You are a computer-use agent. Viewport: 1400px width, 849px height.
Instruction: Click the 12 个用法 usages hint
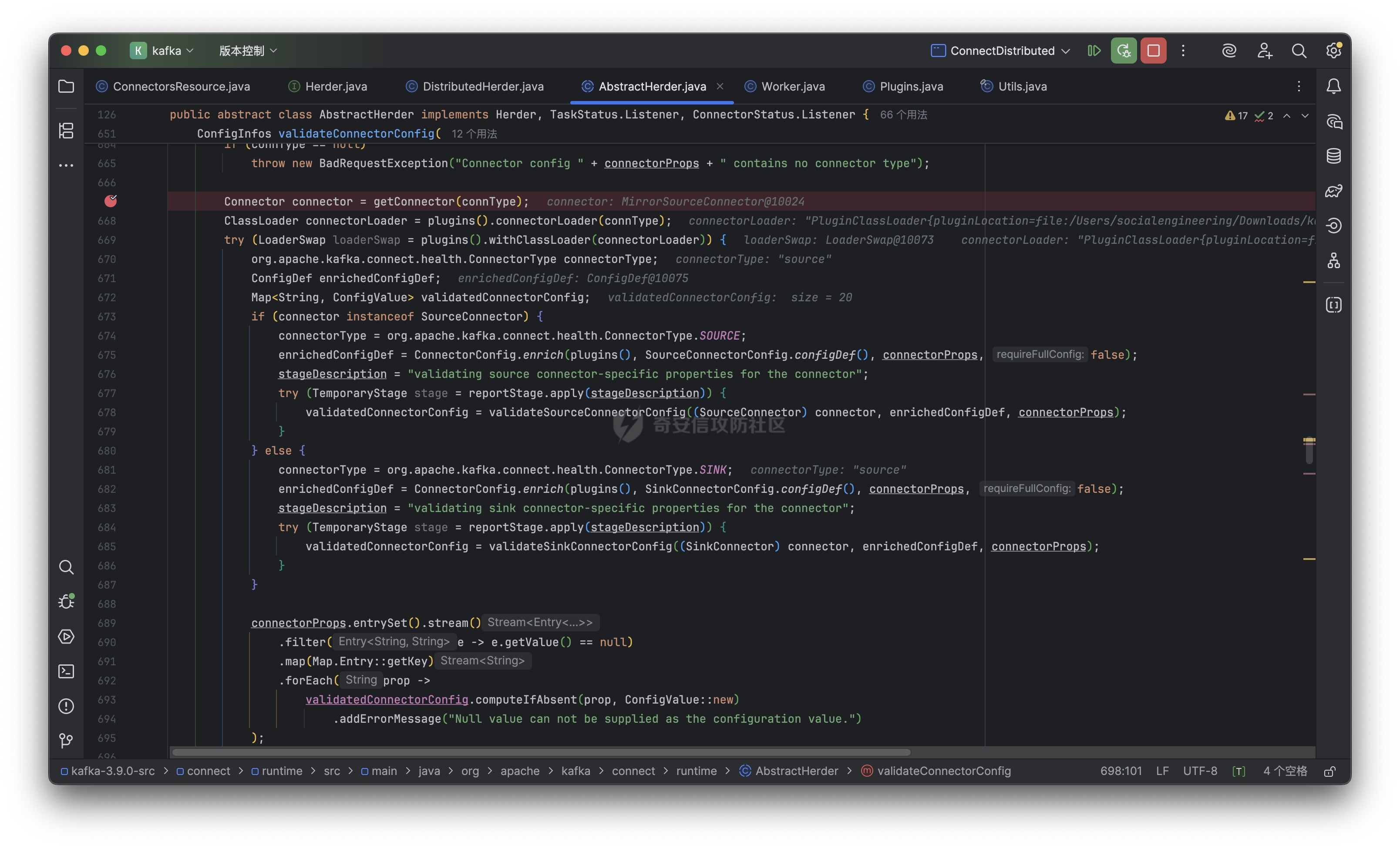point(474,134)
